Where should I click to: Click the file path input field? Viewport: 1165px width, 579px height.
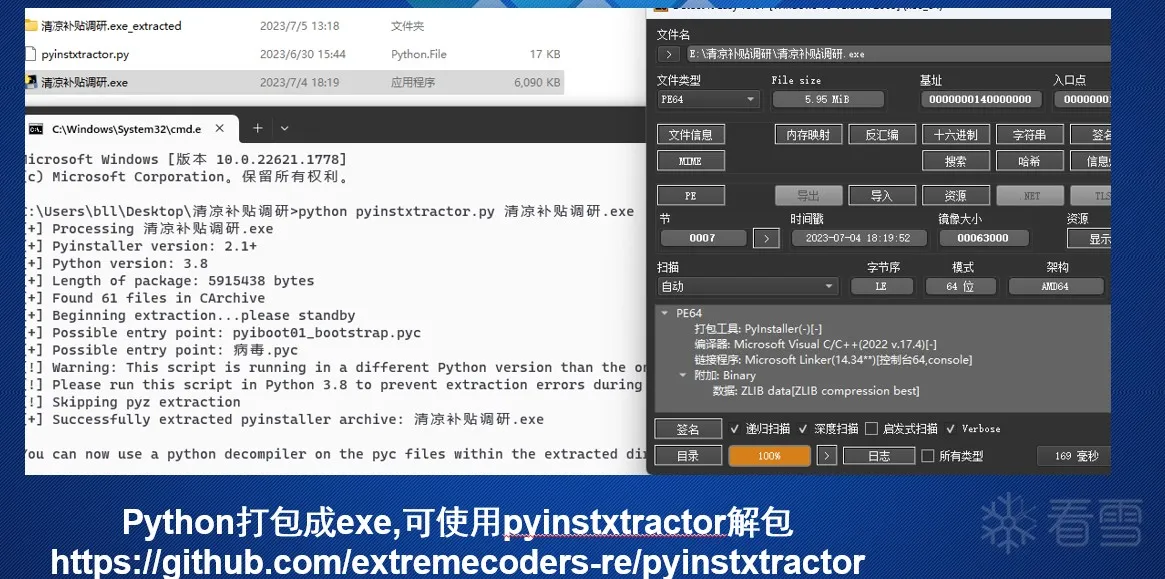(898, 54)
